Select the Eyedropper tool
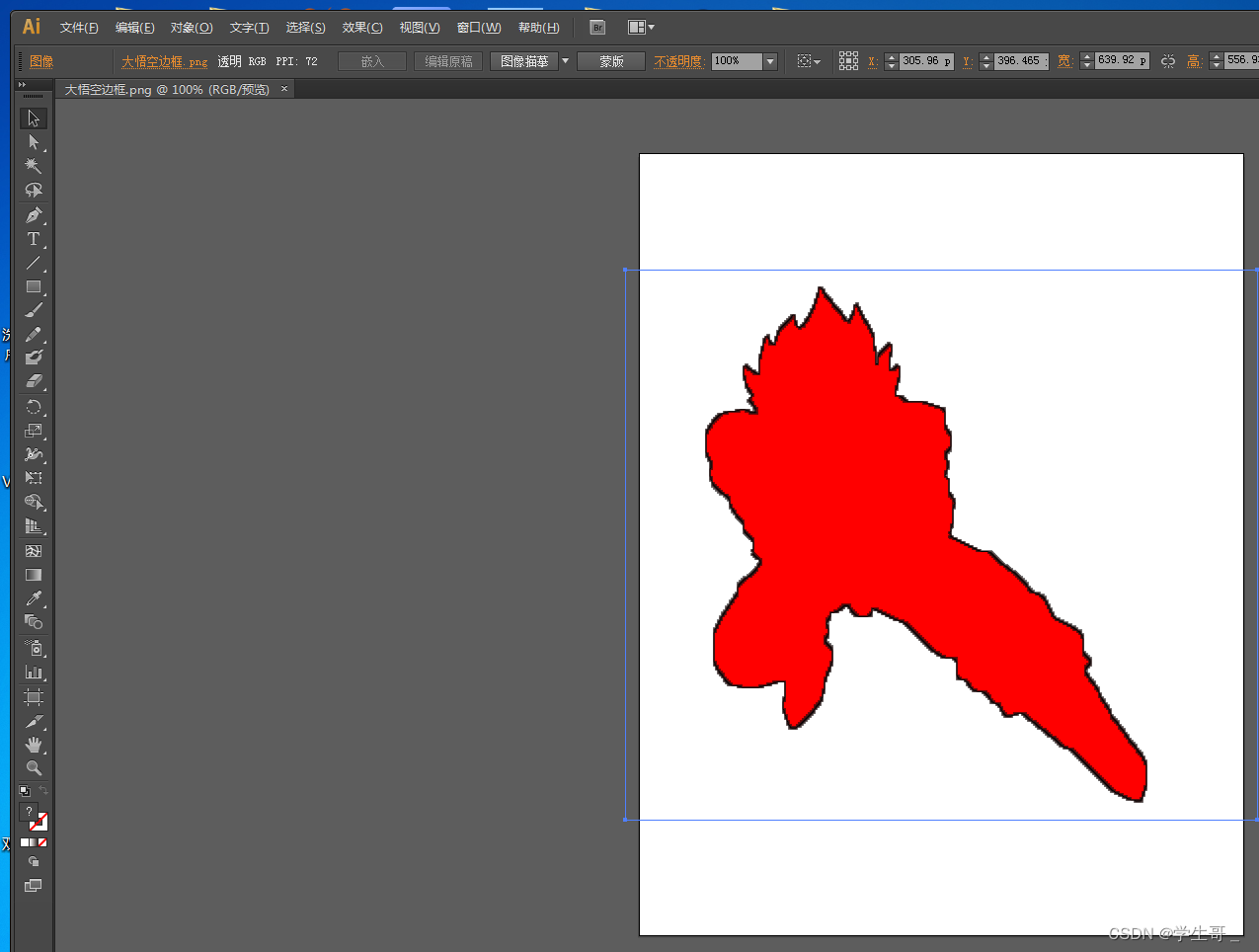1259x952 pixels. 34,598
